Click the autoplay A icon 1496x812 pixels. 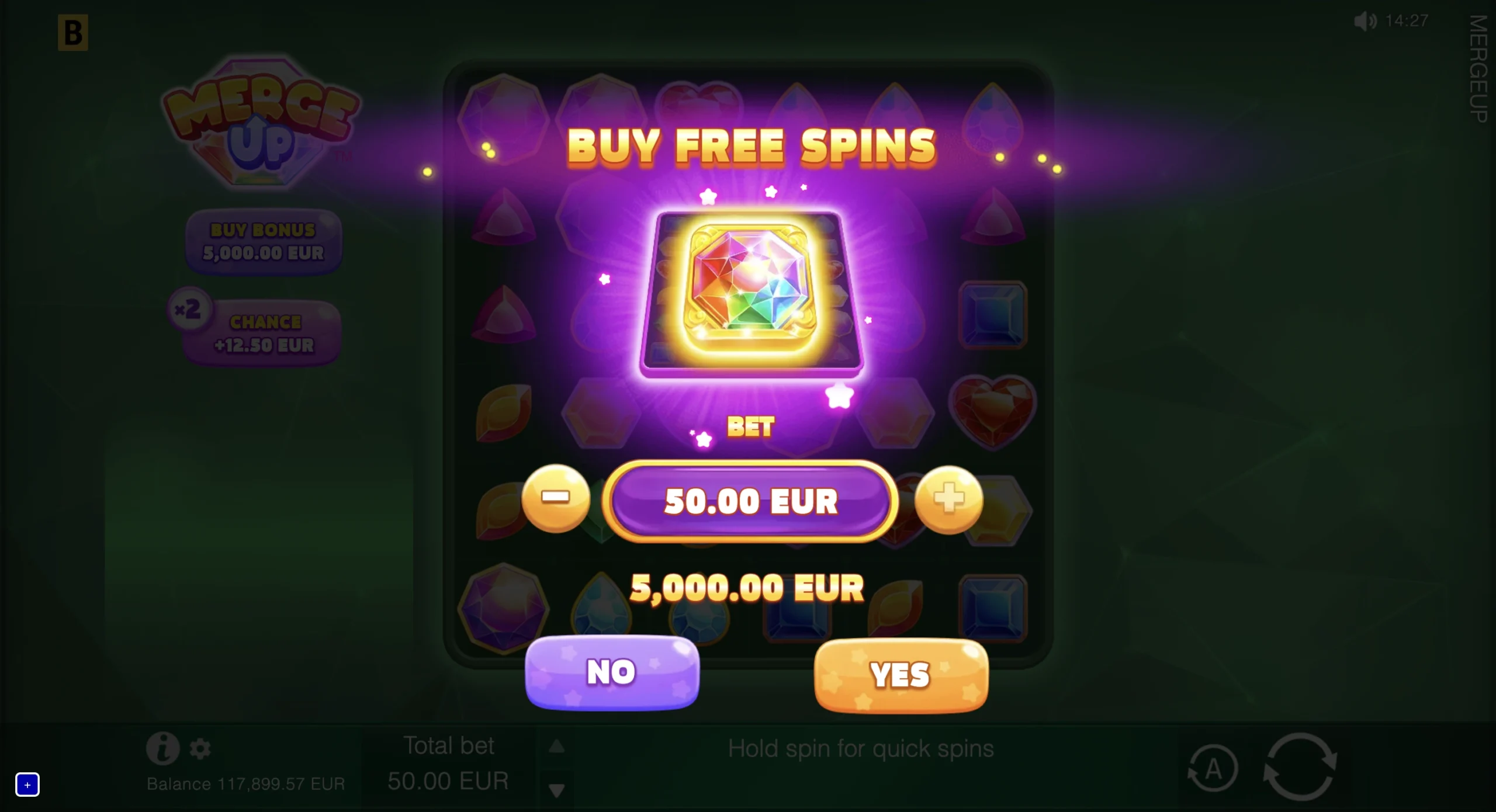pos(1213,769)
